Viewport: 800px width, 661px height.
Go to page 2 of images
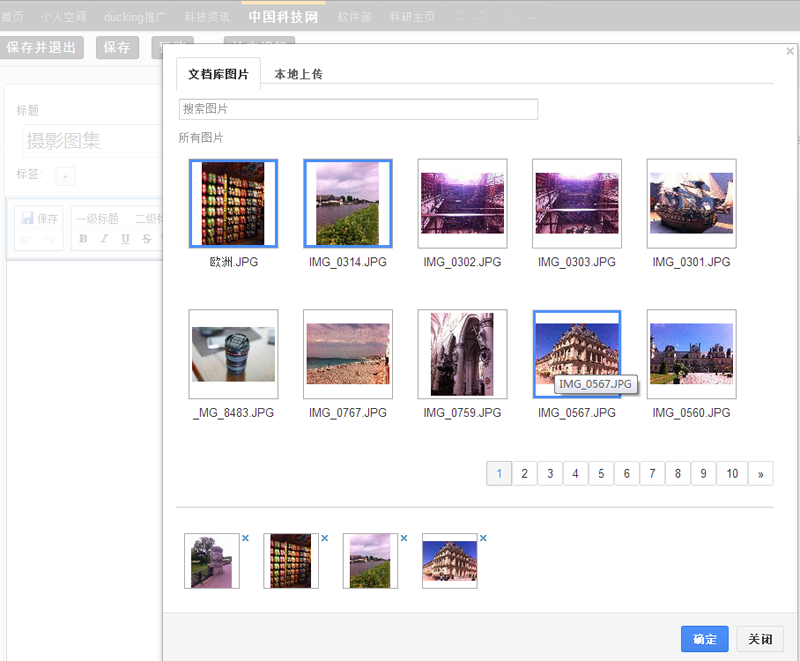[524, 474]
